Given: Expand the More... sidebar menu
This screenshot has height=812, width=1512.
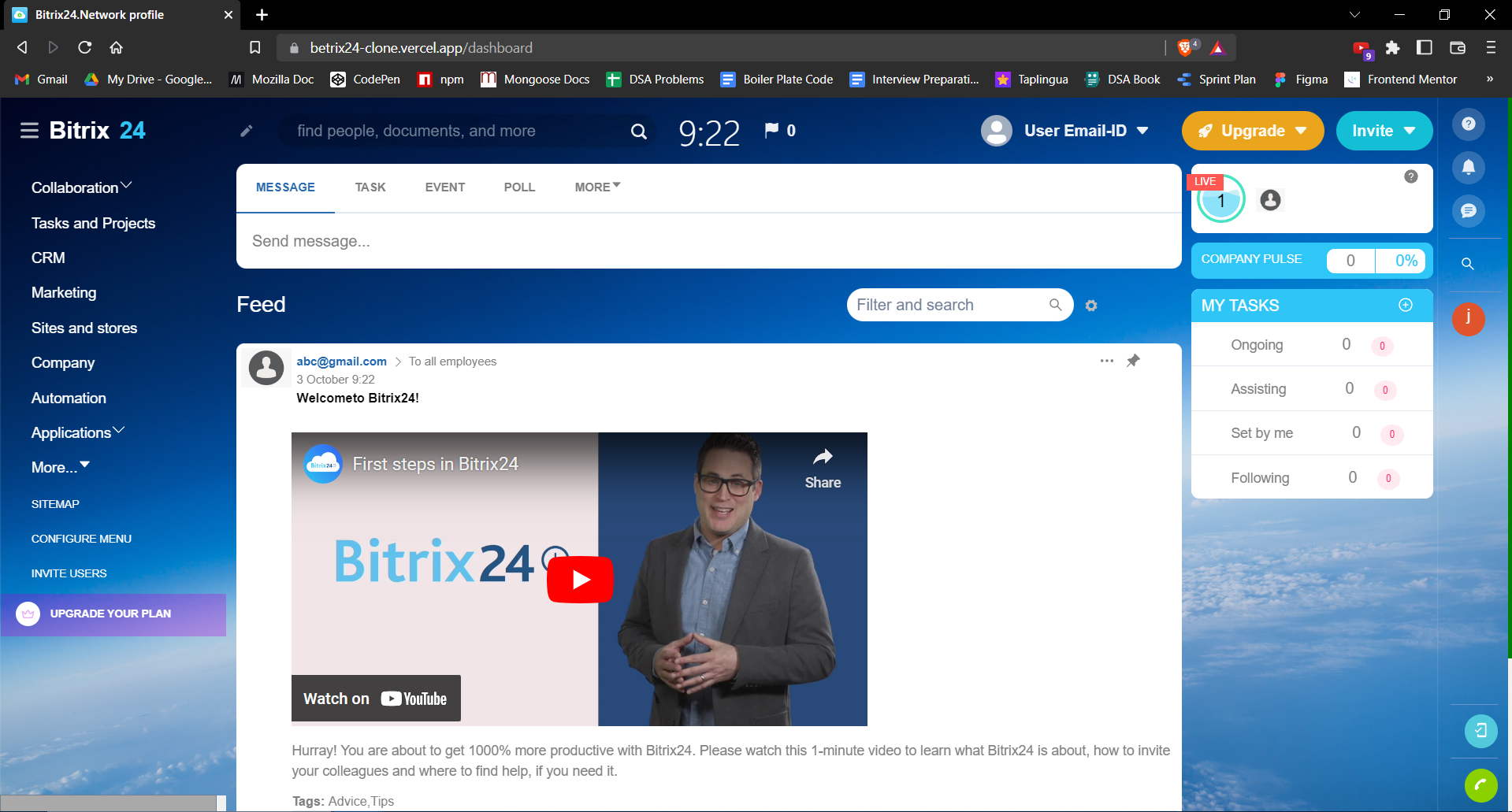Looking at the screenshot, I should point(61,467).
